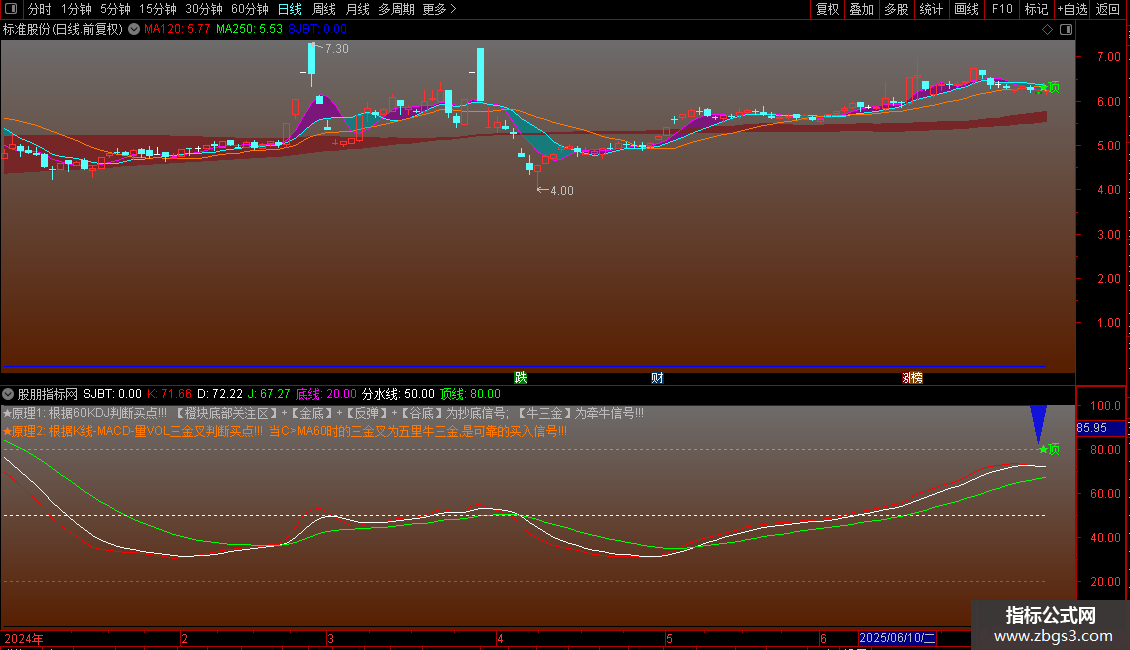This screenshot has width=1130, height=650.
Task: Click the 标记 mark button
Action: coord(1036,9)
